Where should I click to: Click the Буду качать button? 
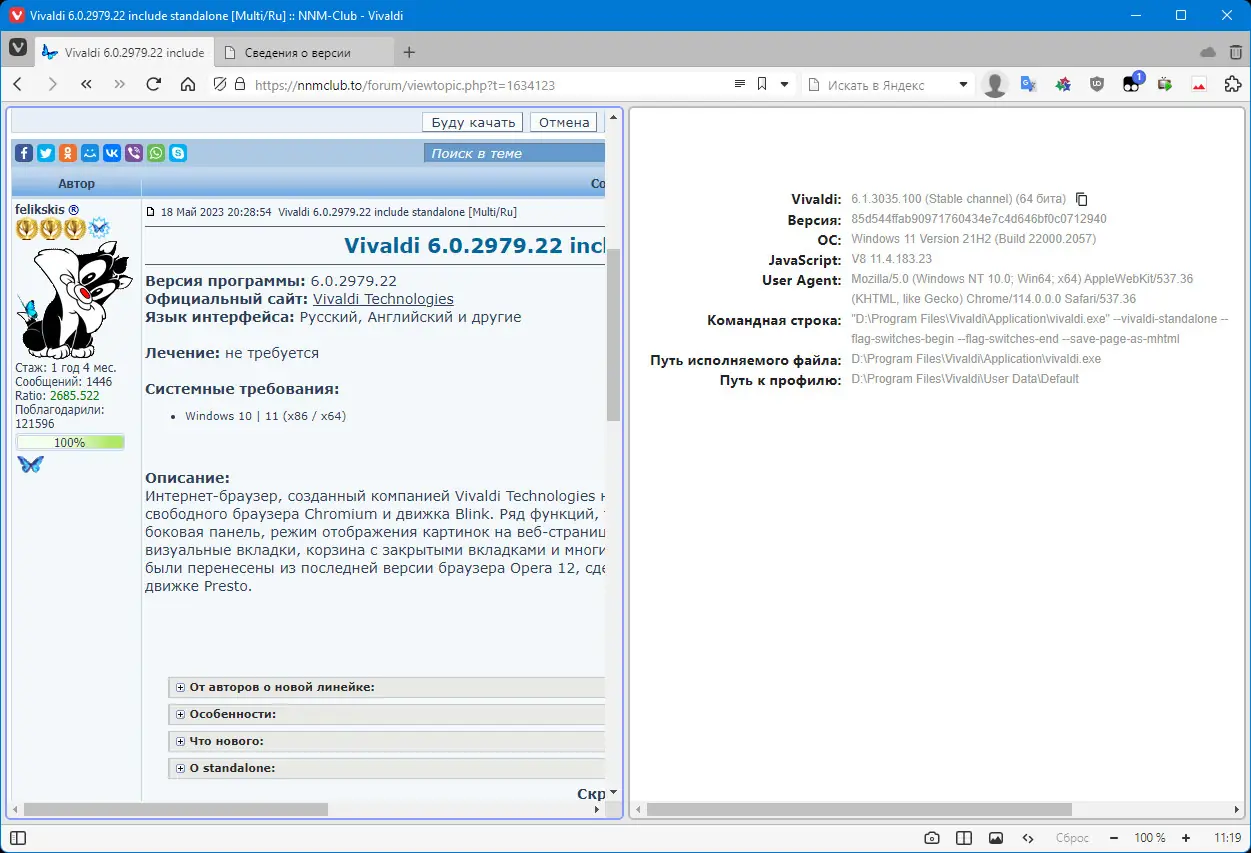(x=473, y=122)
